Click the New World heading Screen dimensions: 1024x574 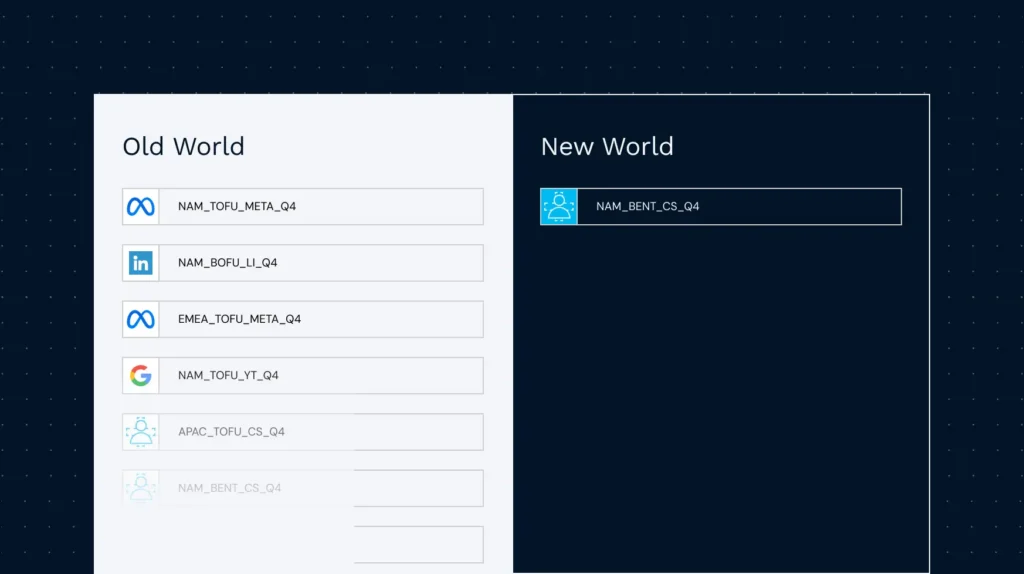click(x=607, y=146)
